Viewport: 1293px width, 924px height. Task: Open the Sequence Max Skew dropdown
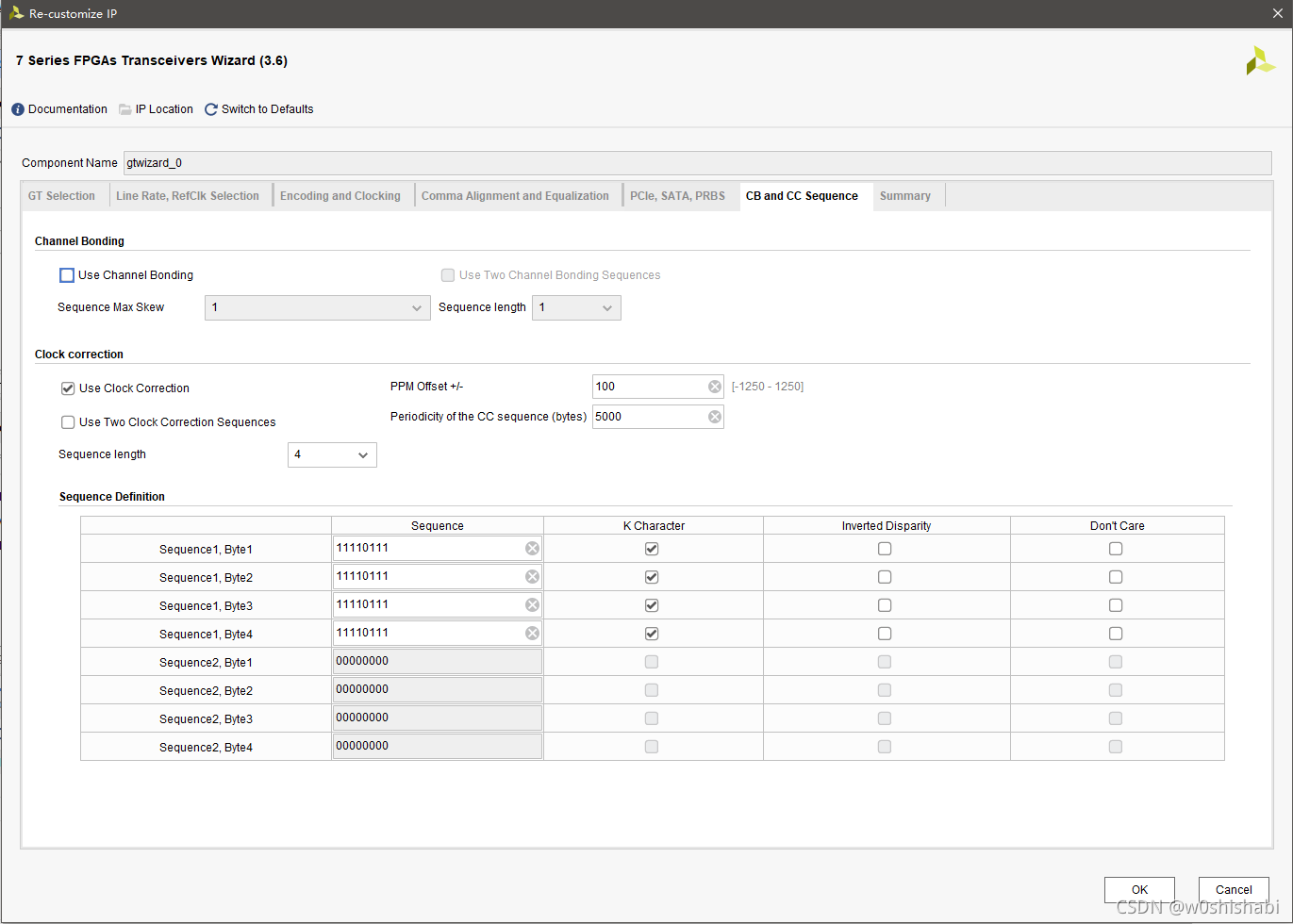[x=318, y=307]
